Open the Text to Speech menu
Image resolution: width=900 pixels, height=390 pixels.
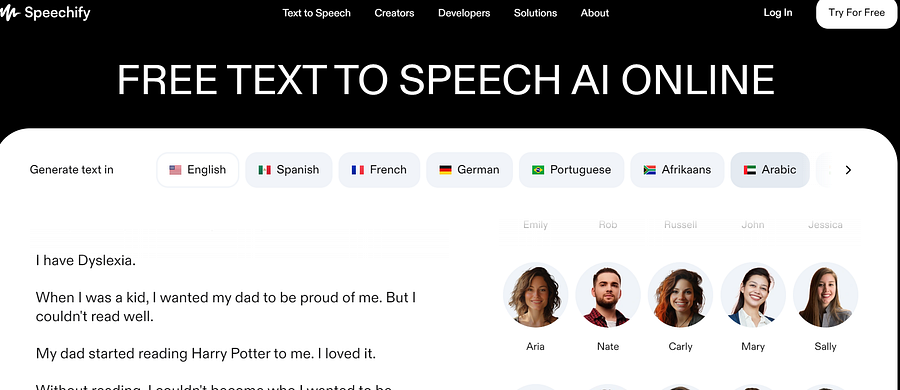click(x=316, y=13)
